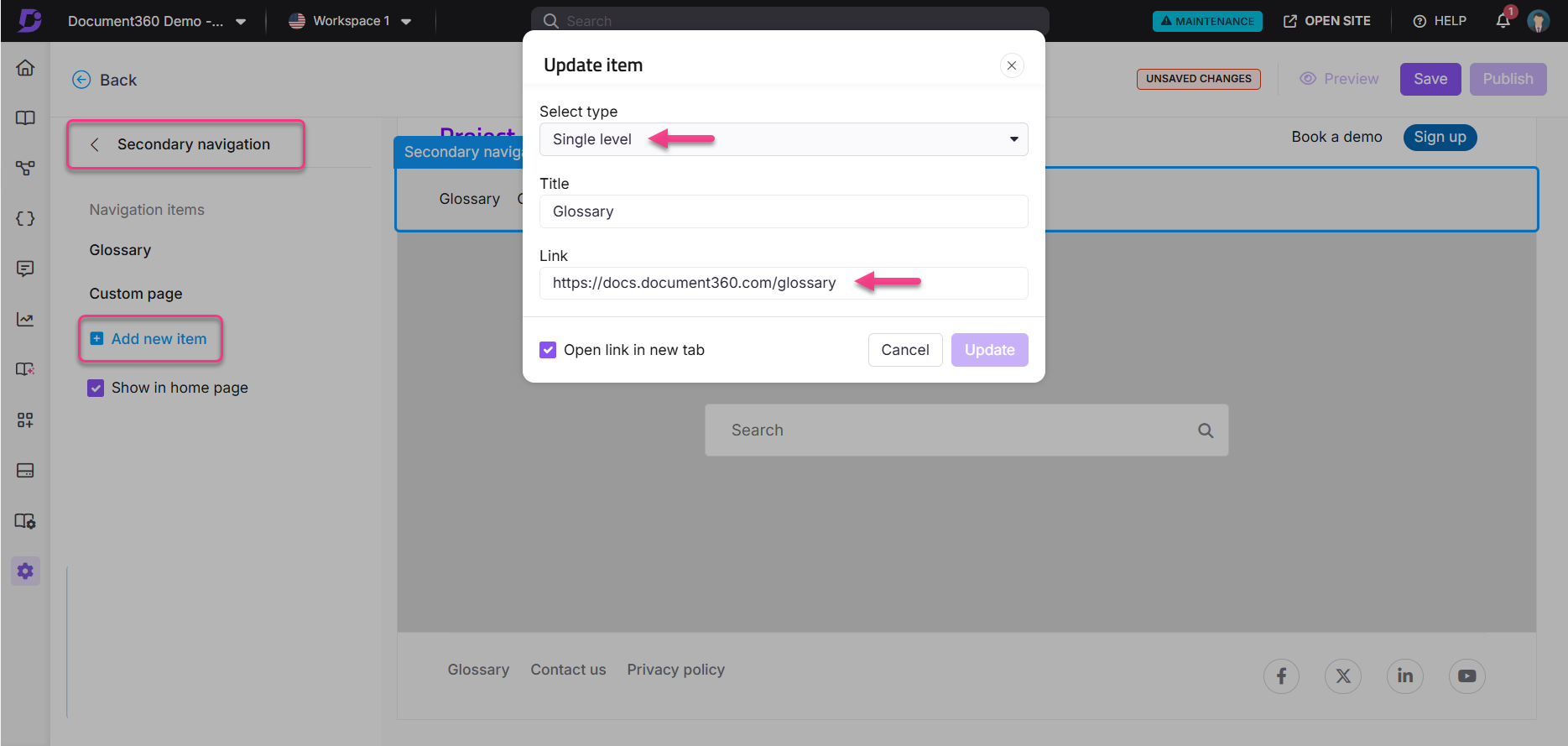Image resolution: width=1568 pixels, height=746 pixels.
Task: Open the Documentation book icon in sidebar
Action: point(25,118)
